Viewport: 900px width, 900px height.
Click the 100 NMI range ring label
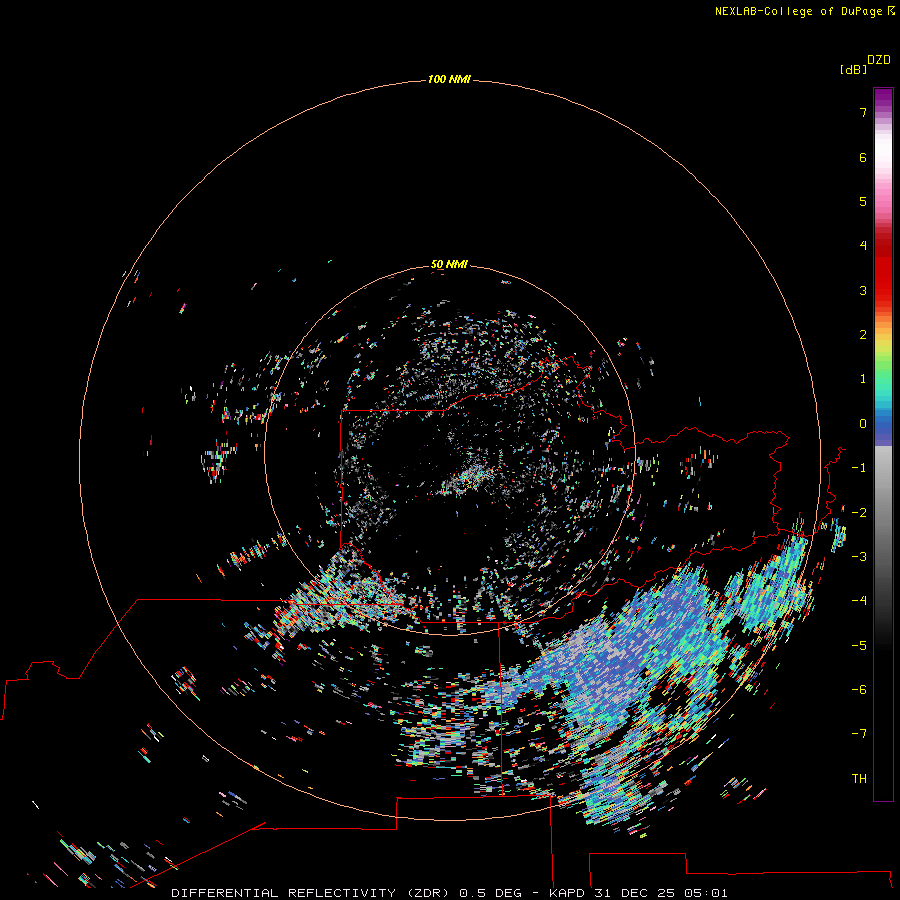pos(449,79)
